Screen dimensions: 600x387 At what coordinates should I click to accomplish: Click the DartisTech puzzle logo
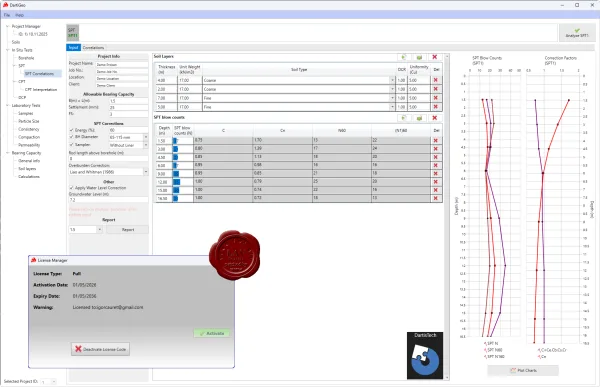coord(425,355)
